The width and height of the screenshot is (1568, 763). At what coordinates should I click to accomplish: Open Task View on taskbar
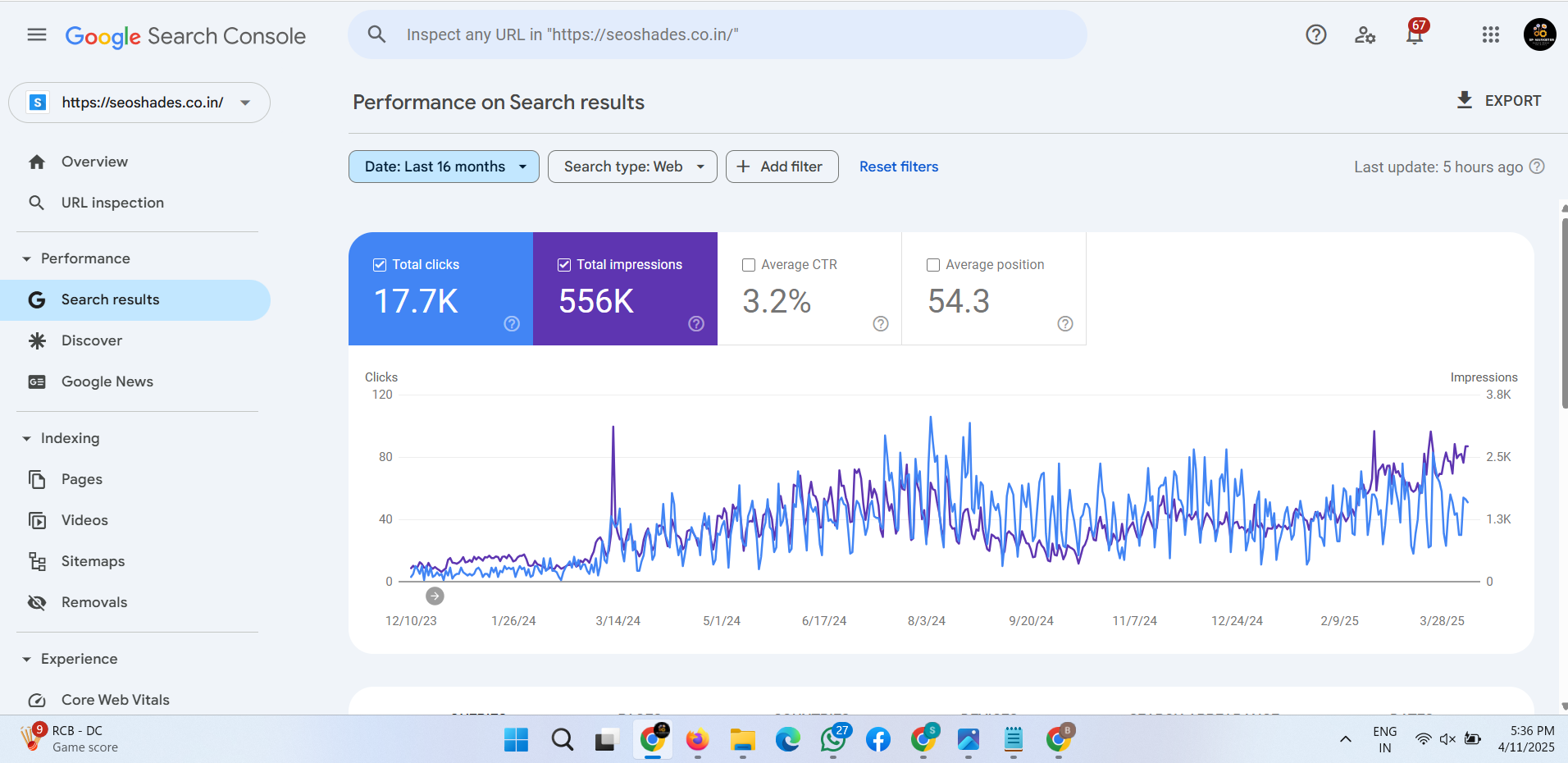pyautogui.click(x=606, y=740)
